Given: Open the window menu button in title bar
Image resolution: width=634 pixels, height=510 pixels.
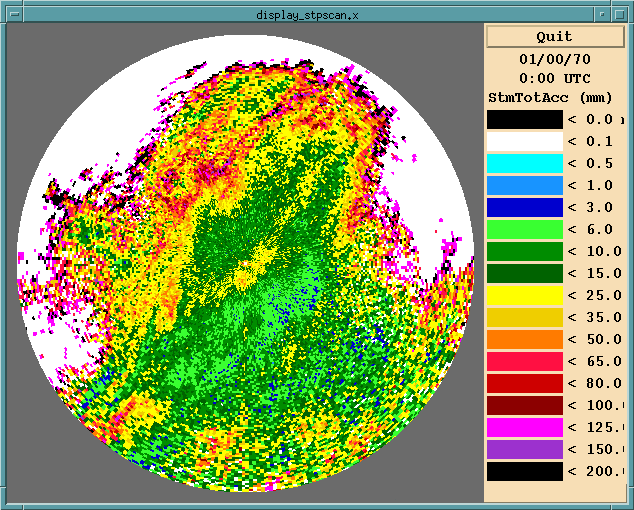Looking at the screenshot, I should (15, 15).
